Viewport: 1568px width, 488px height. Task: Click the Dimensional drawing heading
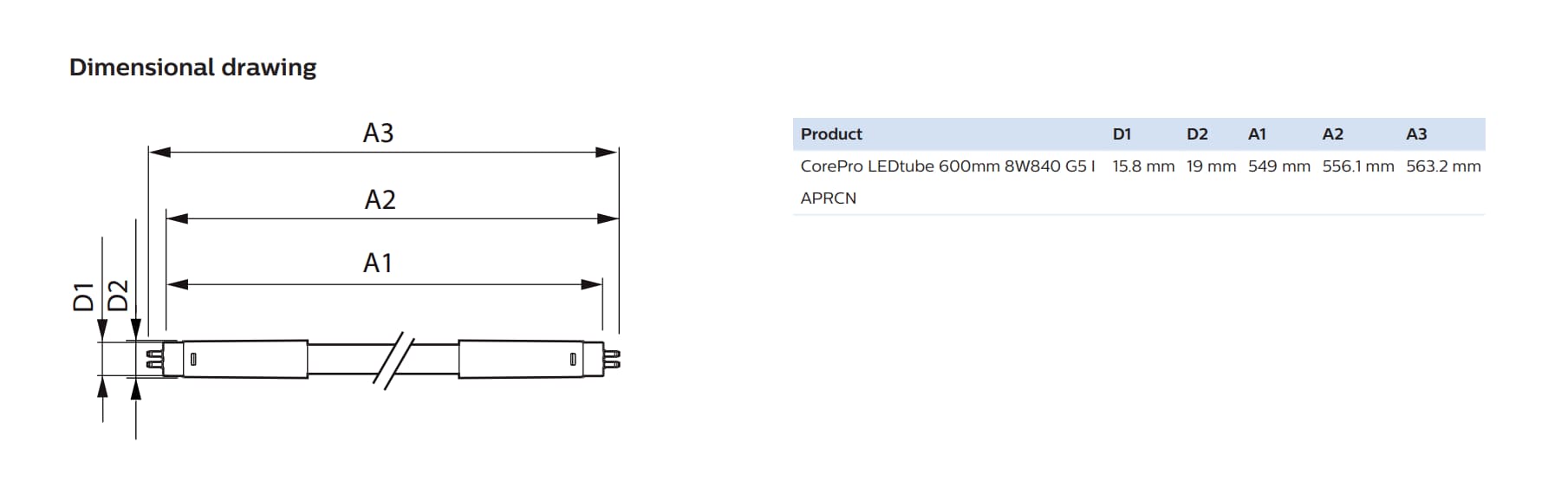192,68
